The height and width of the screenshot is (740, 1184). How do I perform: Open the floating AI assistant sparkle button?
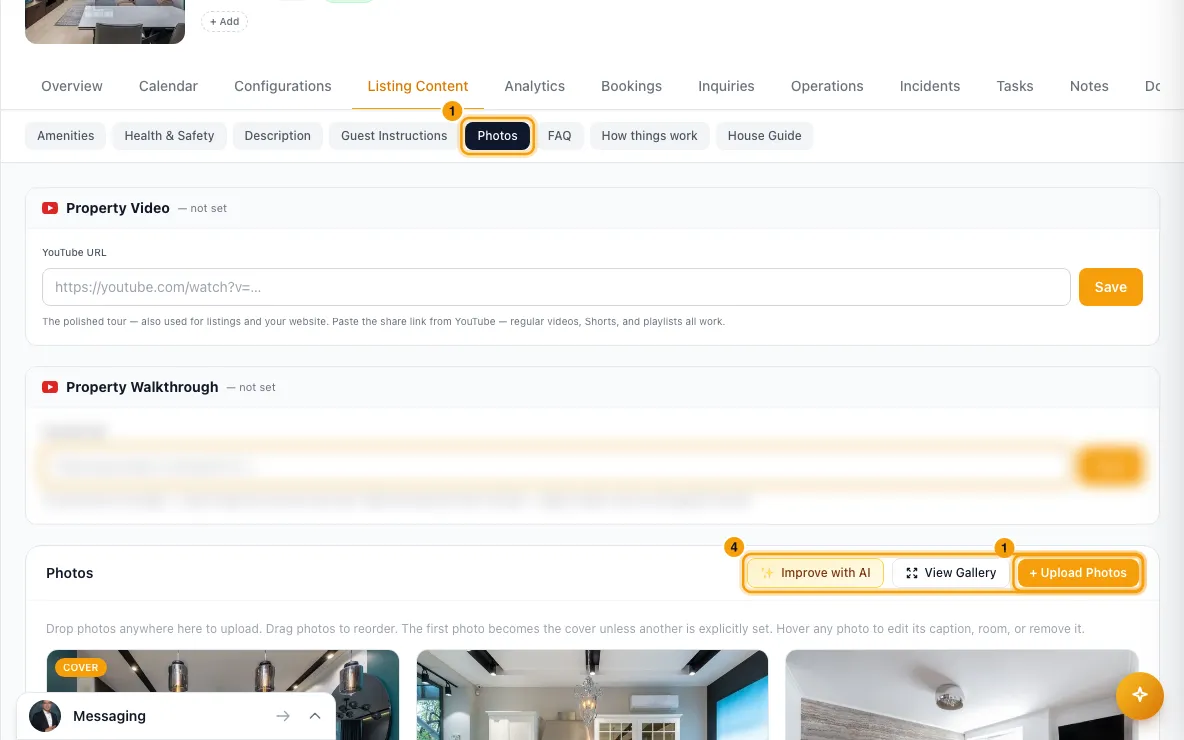pos(1139,695)
